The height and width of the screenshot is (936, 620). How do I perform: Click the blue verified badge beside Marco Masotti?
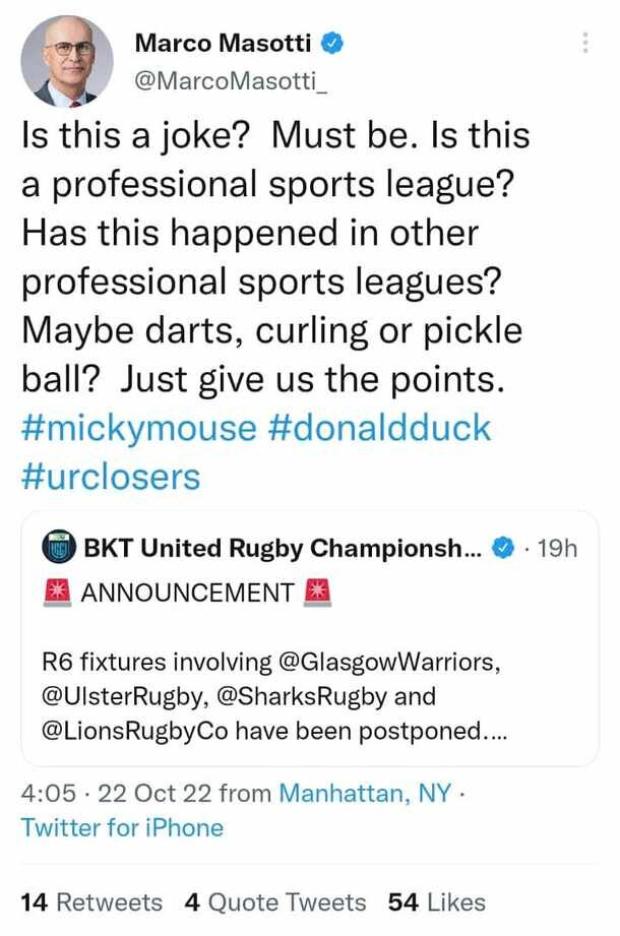click(333, 43)
